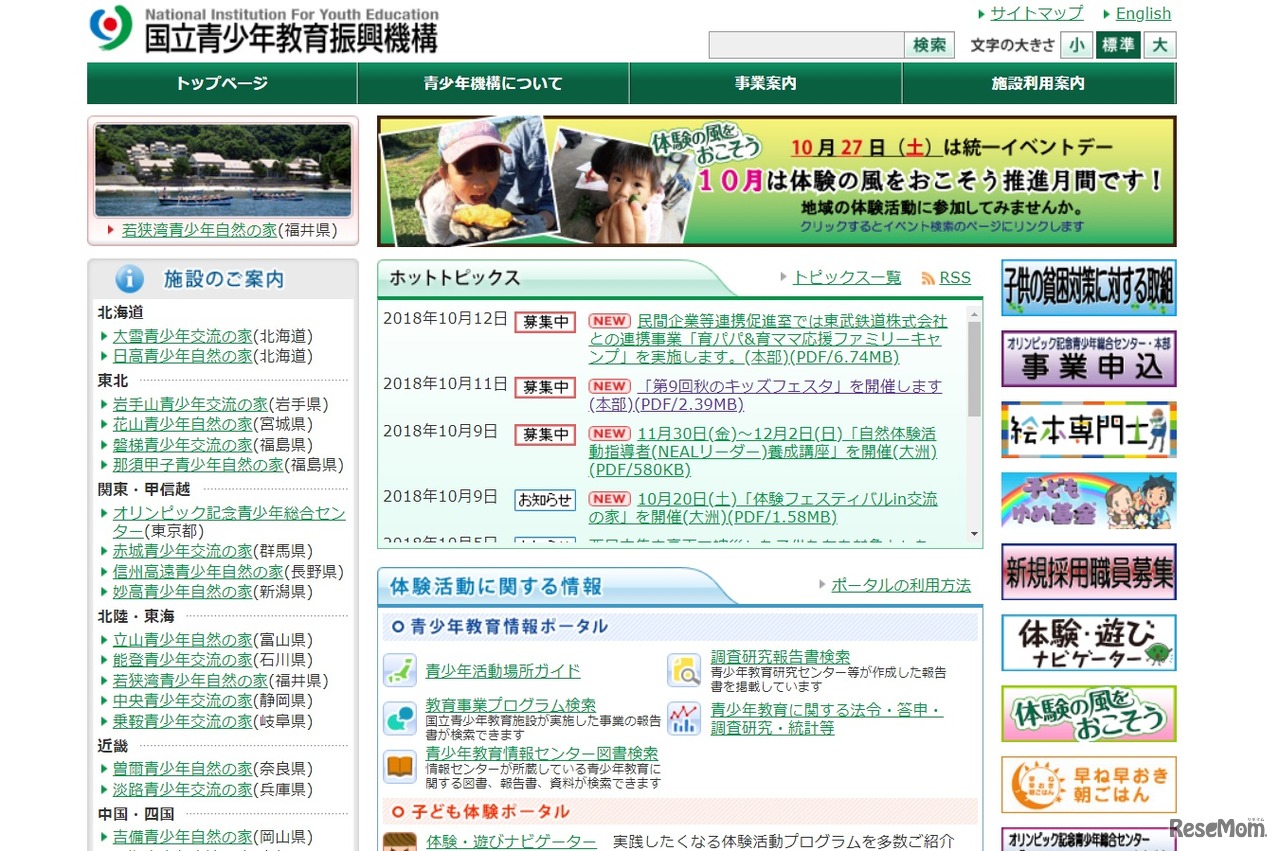The height and width of the screenshot is (851, 1280).
Task: Open the 青少年機構について menu
Action: 493,84
